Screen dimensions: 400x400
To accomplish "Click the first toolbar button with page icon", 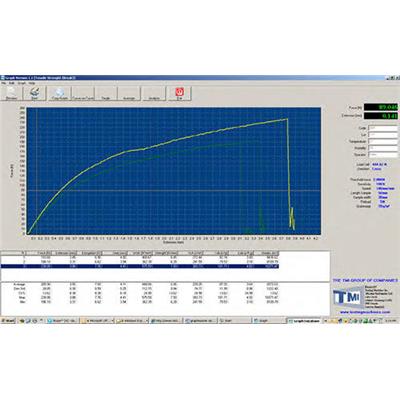I will 12,94.
